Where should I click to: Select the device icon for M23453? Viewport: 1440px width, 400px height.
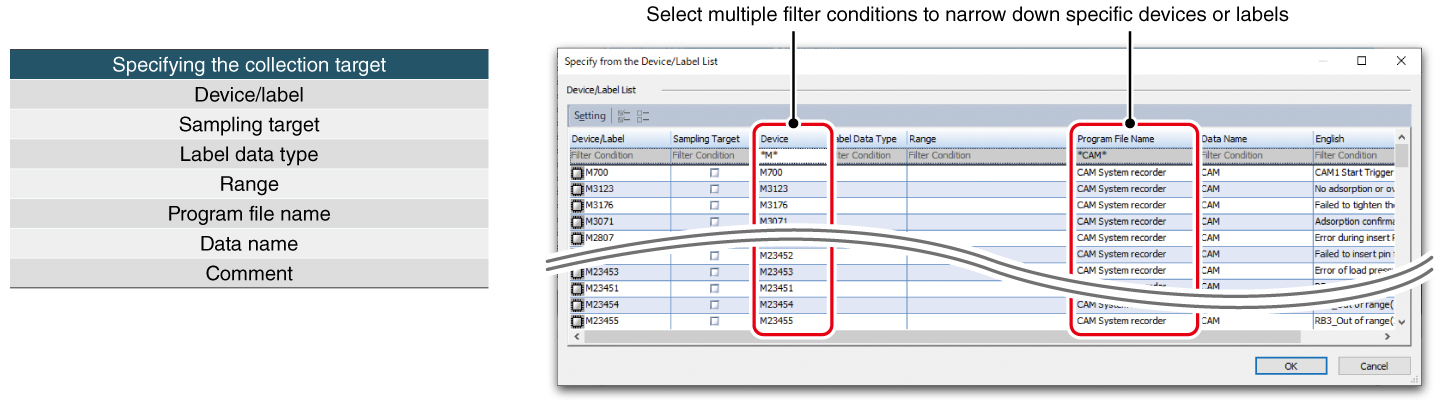[577, 272]
